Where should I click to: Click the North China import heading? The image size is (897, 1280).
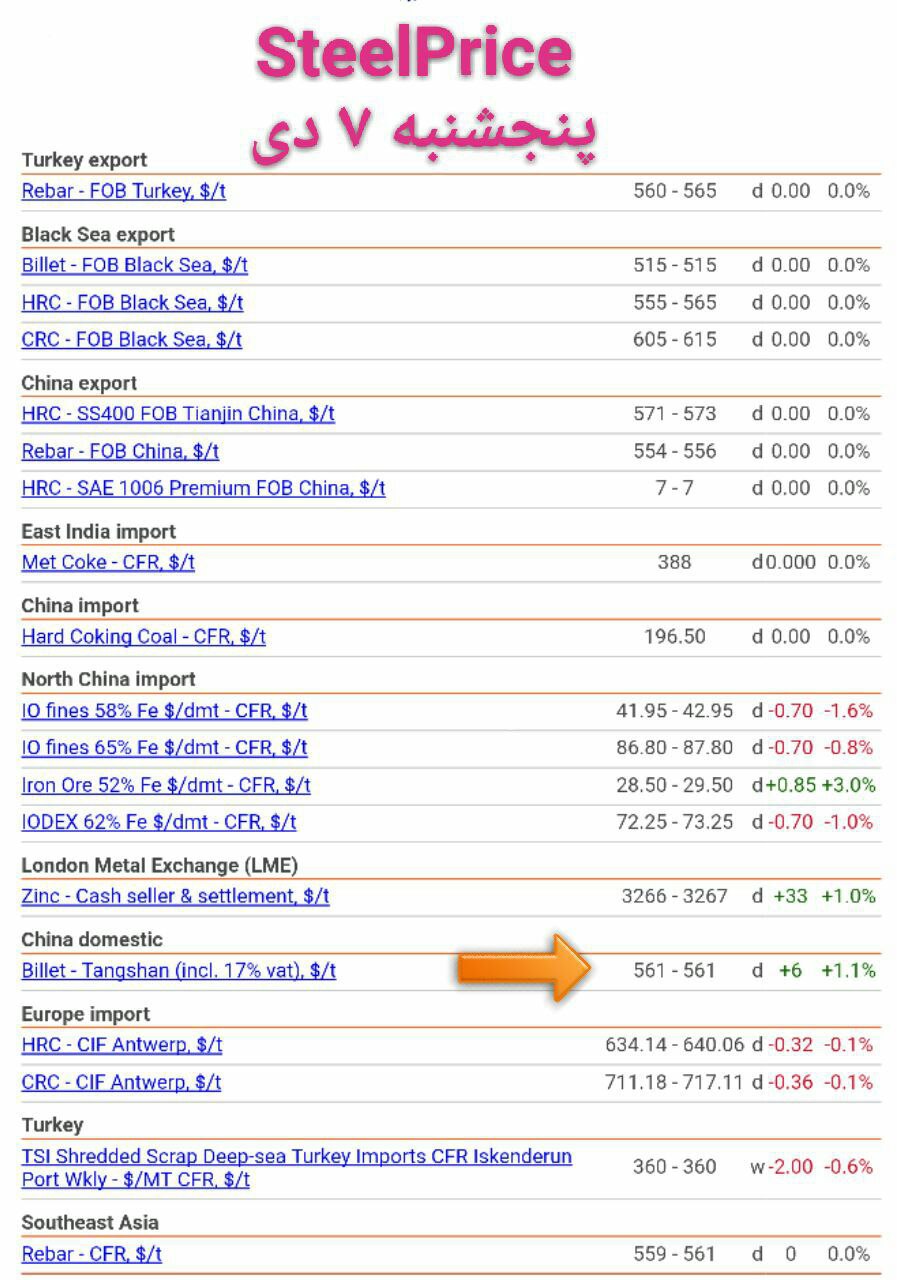(x=108, y=680)
